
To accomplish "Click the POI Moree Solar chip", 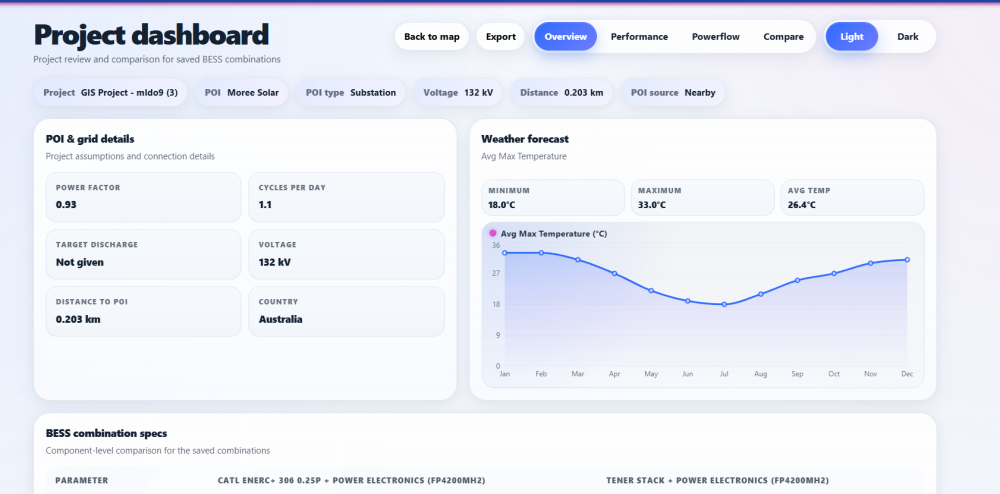I will 242,92.
